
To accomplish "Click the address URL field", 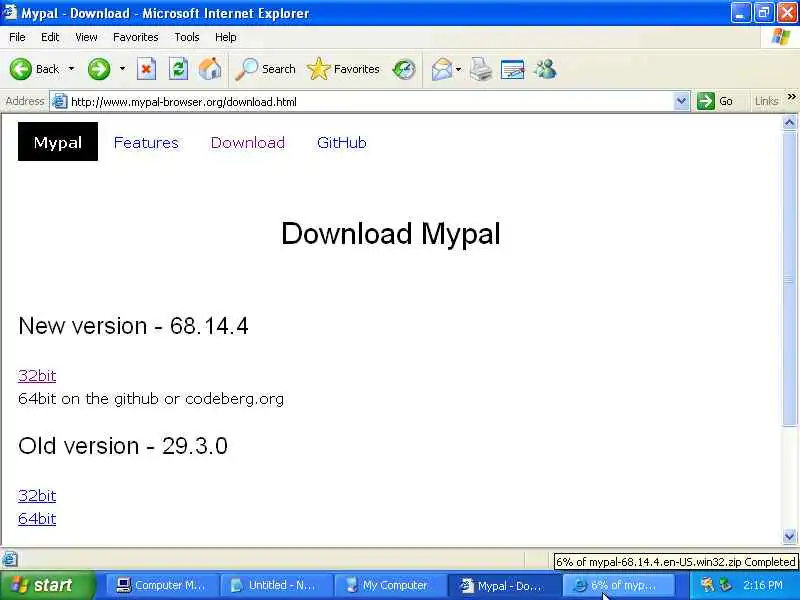I will [370, 101].
